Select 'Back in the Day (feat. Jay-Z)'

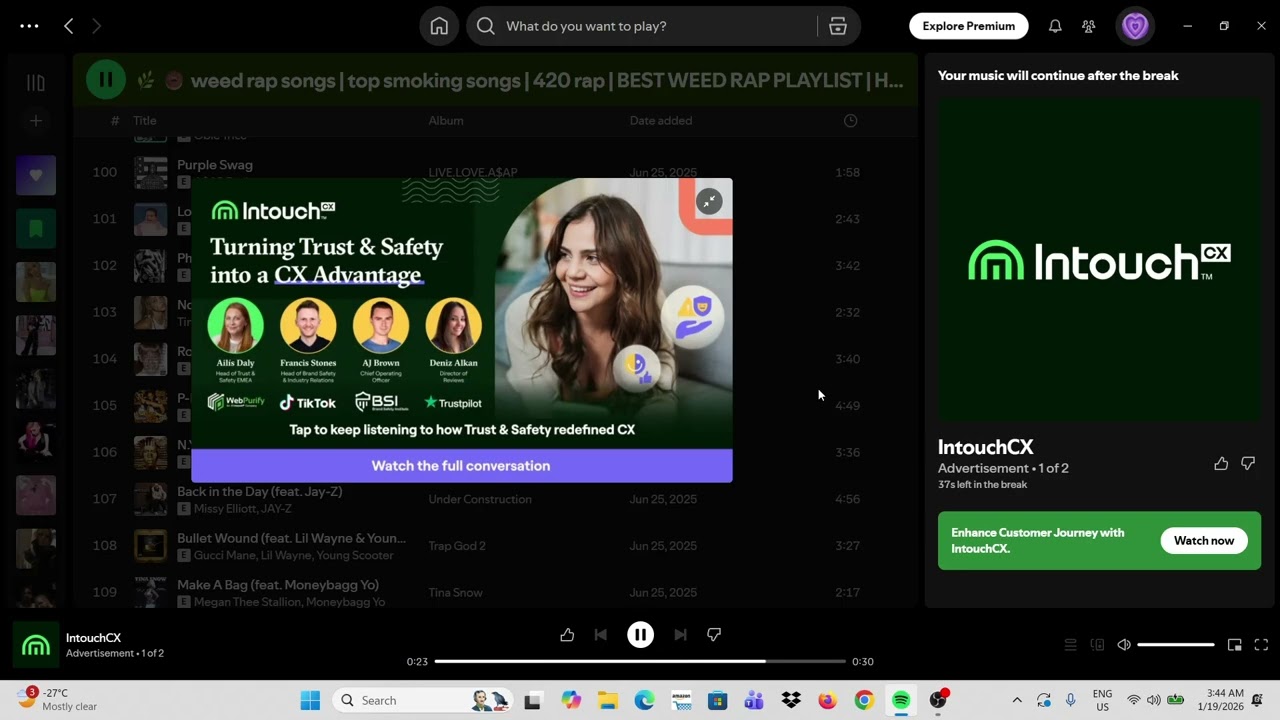pyautogui.click(x=260, y=492)
